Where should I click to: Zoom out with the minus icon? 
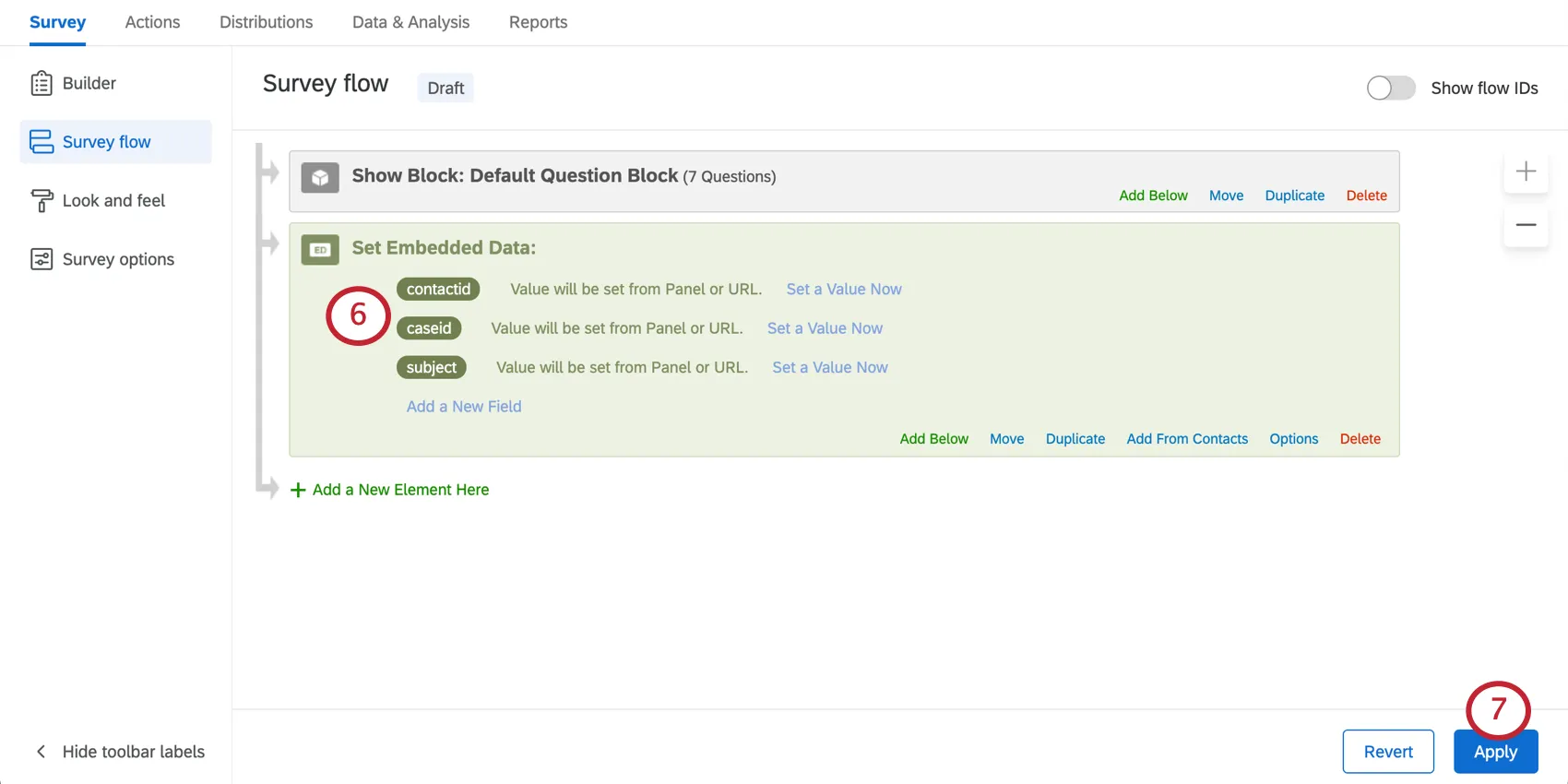[1526, 225]
